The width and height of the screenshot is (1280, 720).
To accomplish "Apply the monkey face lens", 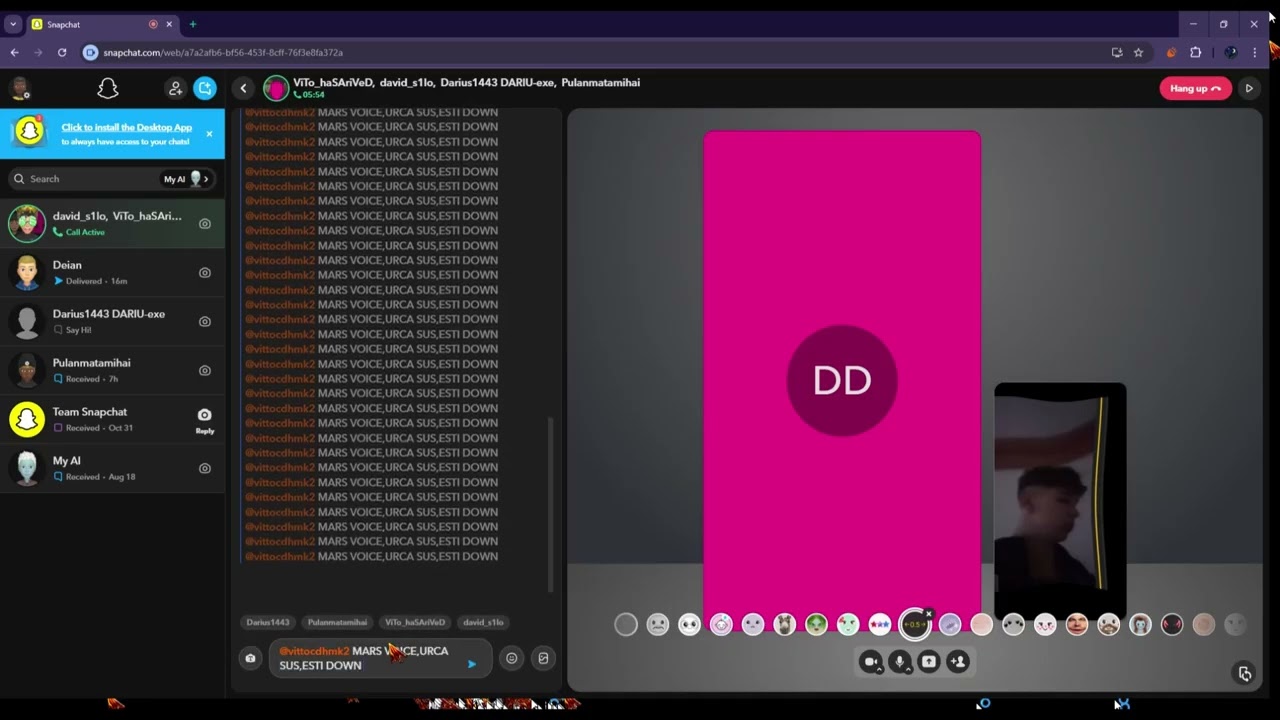I will 1140,625.
